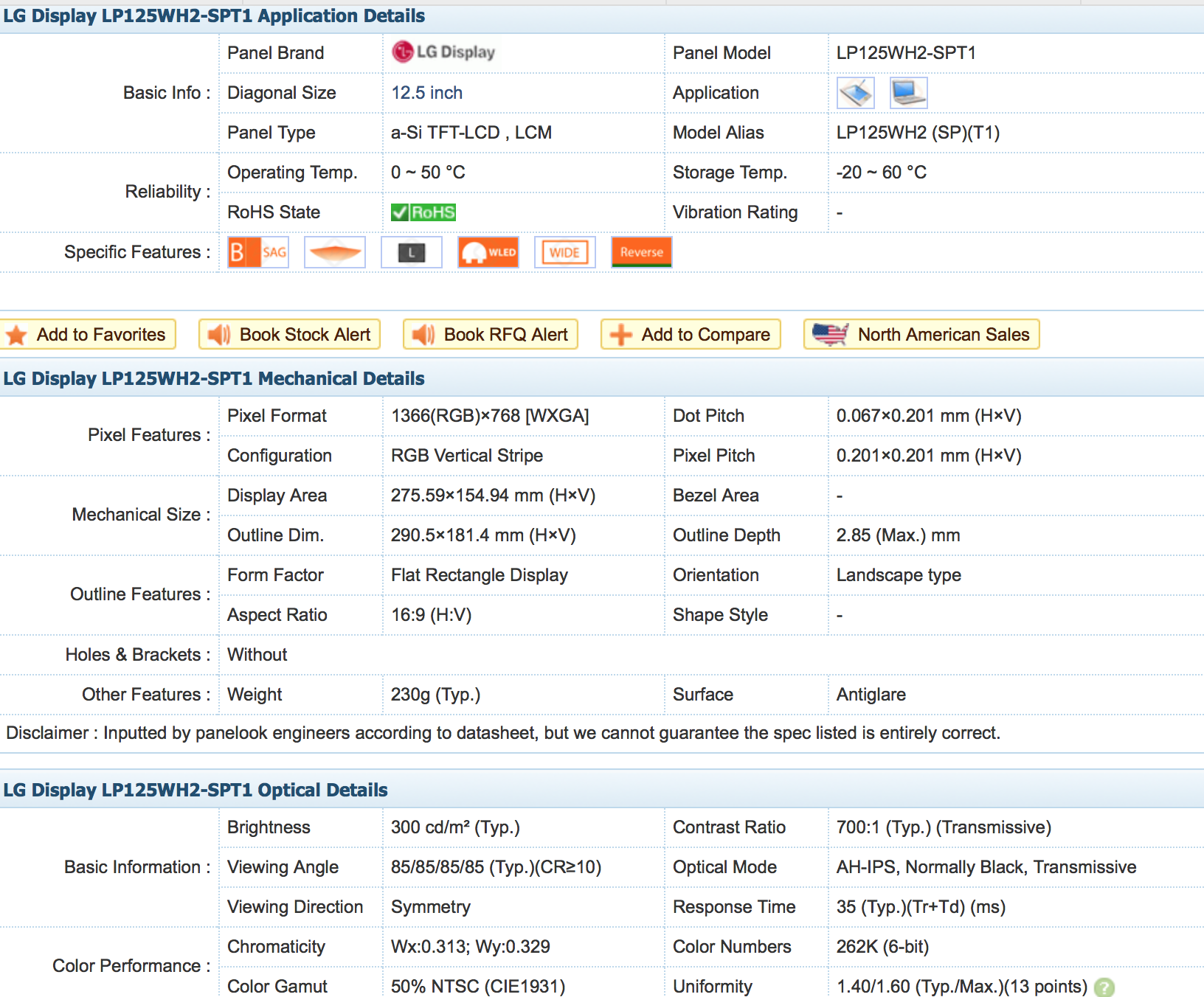The image size is (1204, 997).
Task: Click viewing angle 85/85/85/85 value
Action: click(496, 867)
